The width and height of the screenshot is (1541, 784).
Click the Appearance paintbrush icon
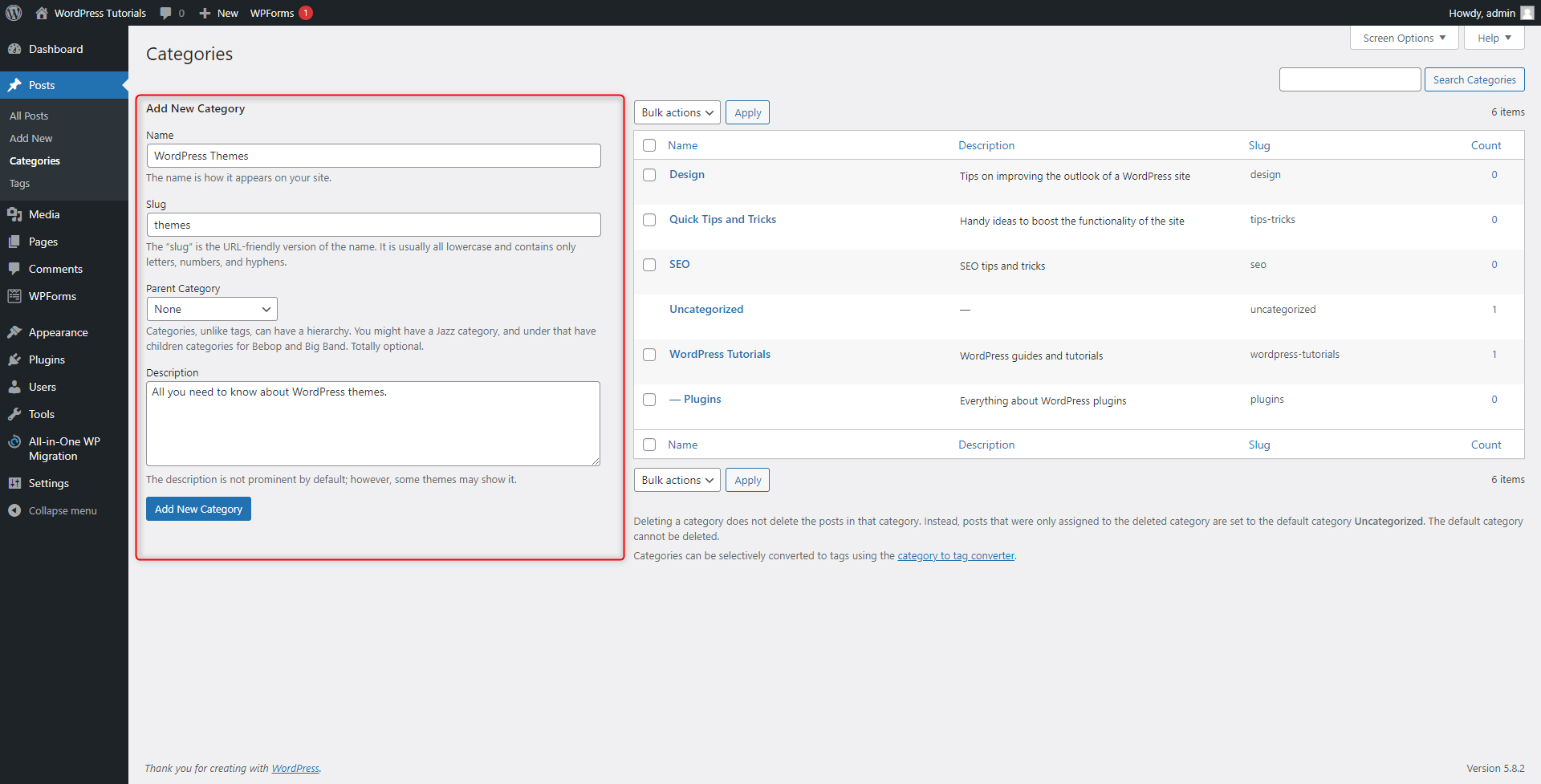click(x=14, y=332)
